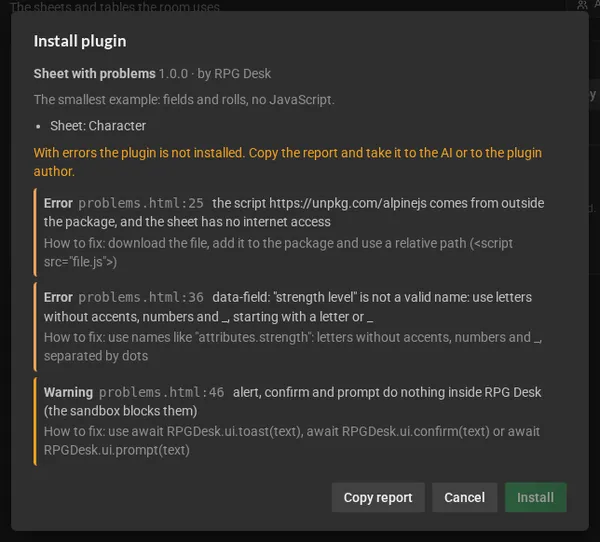Image resolution: width=600 pixels, height=542 pixels.
Task: Select the 'Install plugin' dialog title
Action: [80, 41]
